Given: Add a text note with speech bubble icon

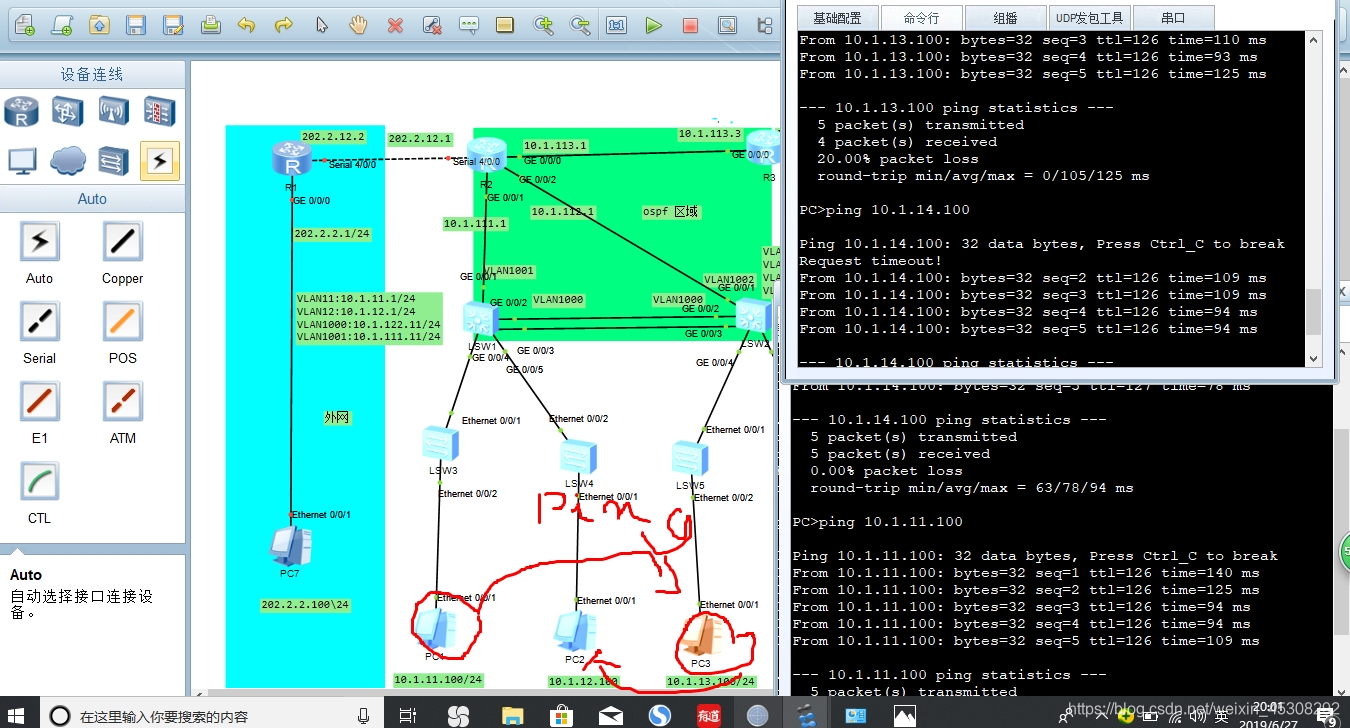Looking at the screenshot, I should [468, 25].
